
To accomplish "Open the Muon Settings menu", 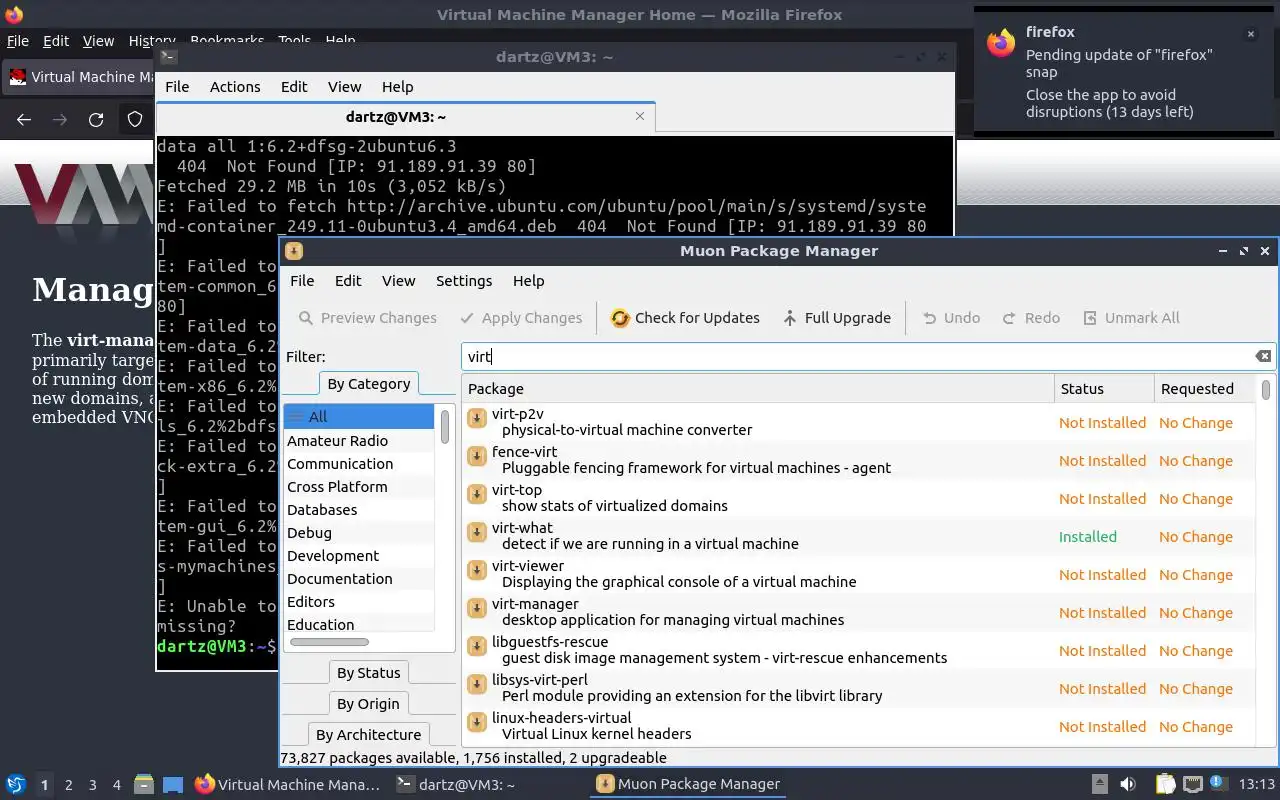I will 464,281.
